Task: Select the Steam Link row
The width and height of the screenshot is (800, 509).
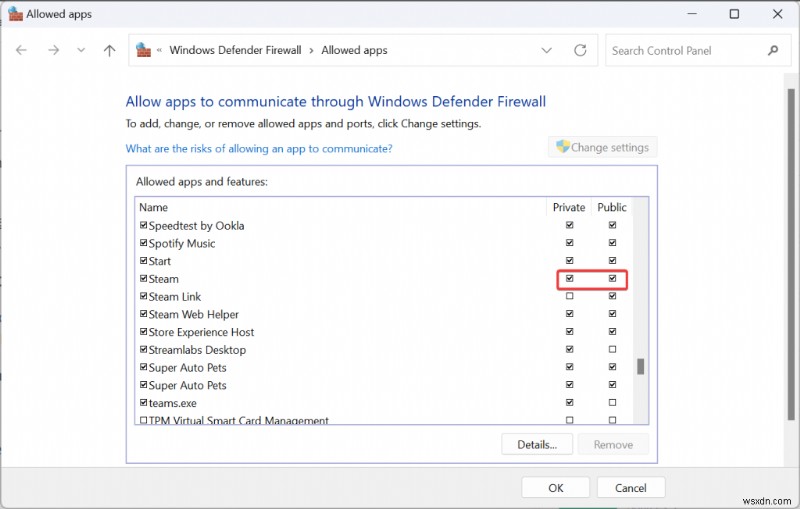Action: click(x=386, y=296)
